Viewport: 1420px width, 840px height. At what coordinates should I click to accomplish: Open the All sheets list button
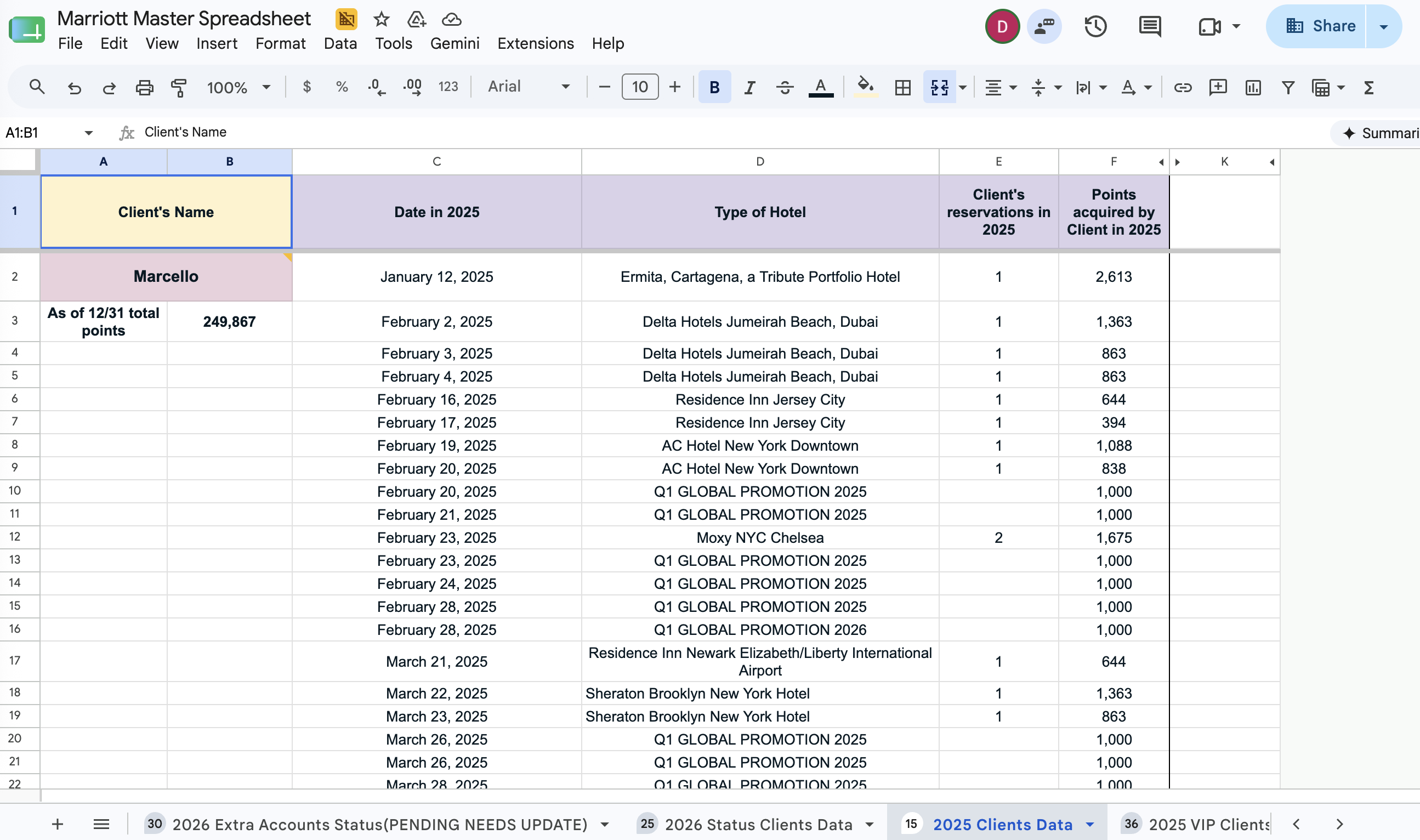coord(101,824)
